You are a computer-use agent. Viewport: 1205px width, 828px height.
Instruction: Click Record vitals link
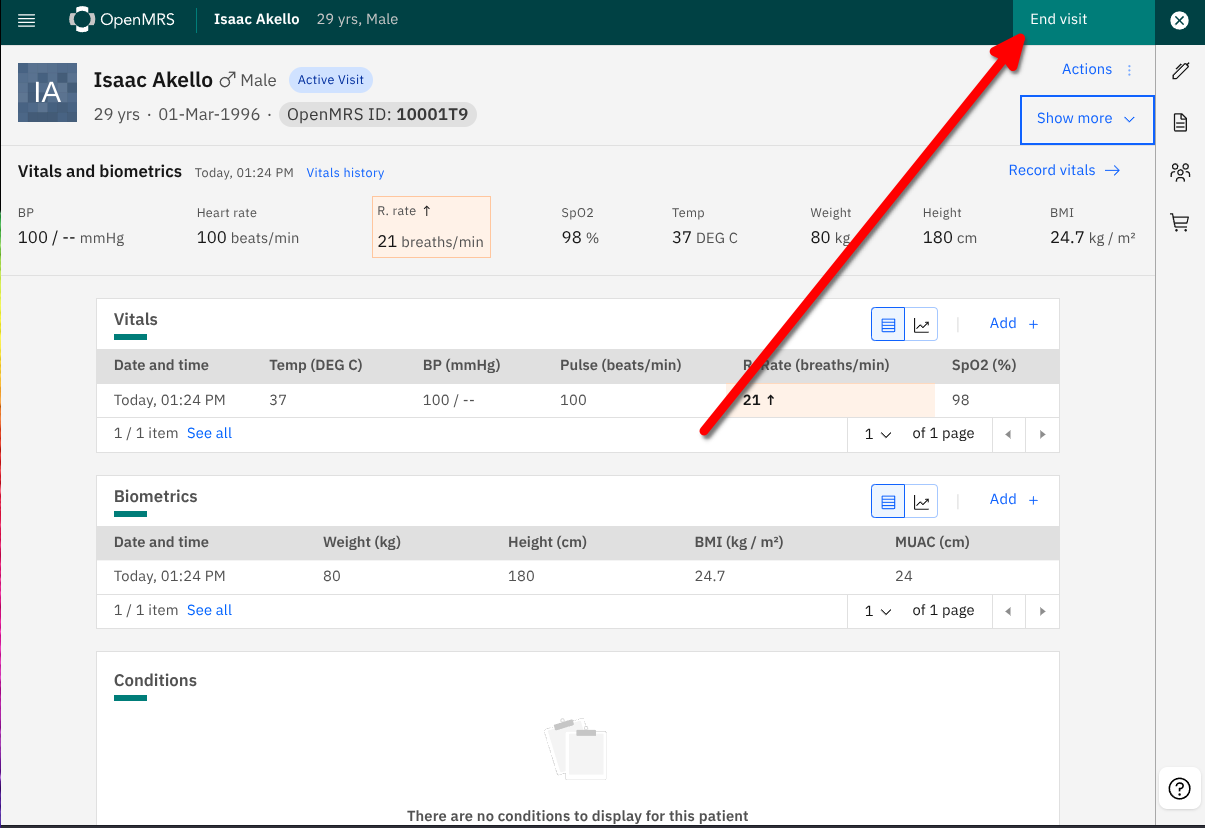[1064, 171]
